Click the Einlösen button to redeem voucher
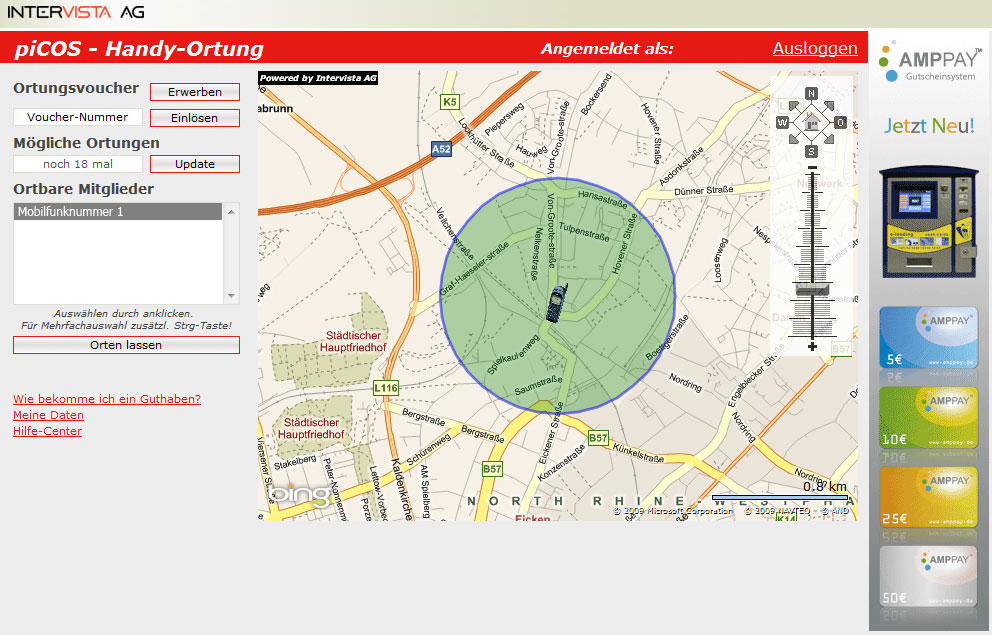The image size is (992, 635). [195, 118]
